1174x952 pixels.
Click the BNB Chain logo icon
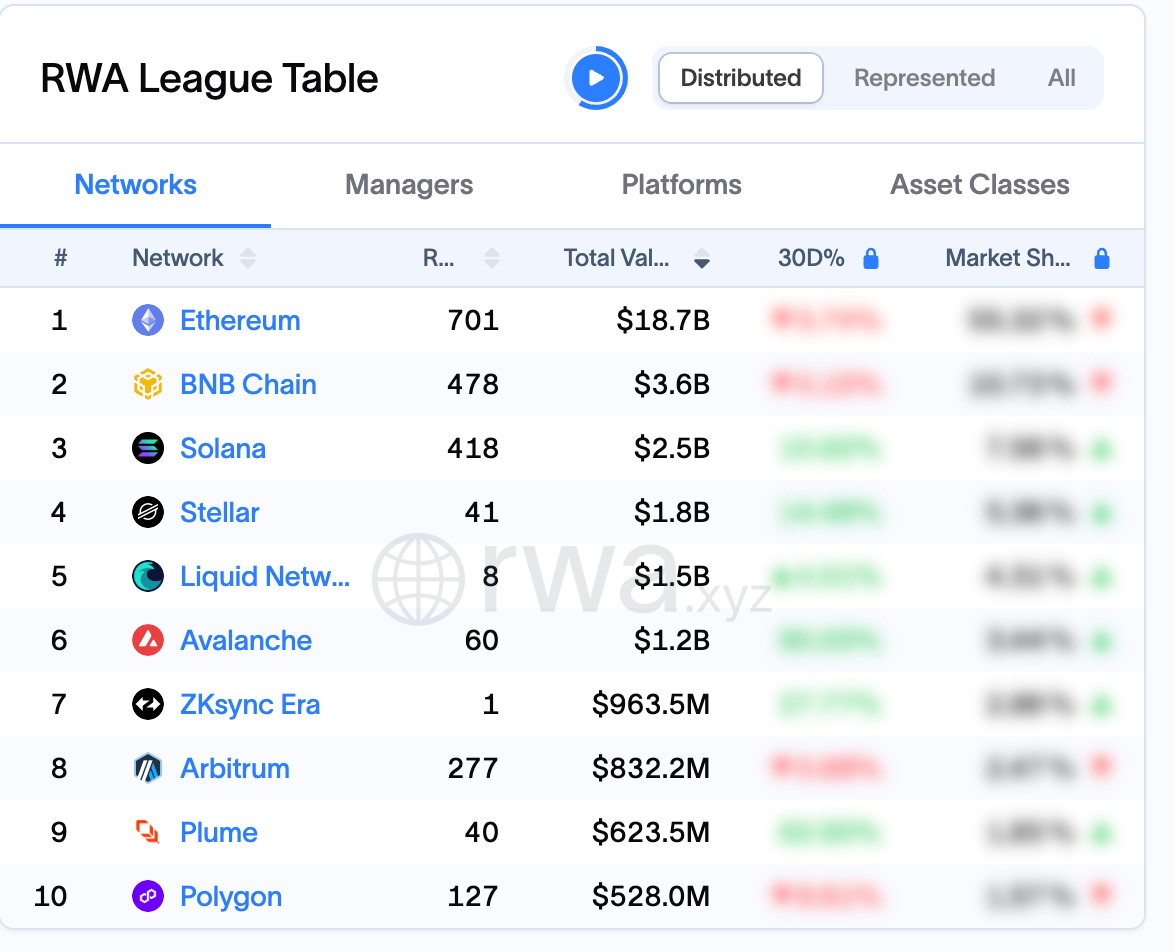(x=148, y=384)
